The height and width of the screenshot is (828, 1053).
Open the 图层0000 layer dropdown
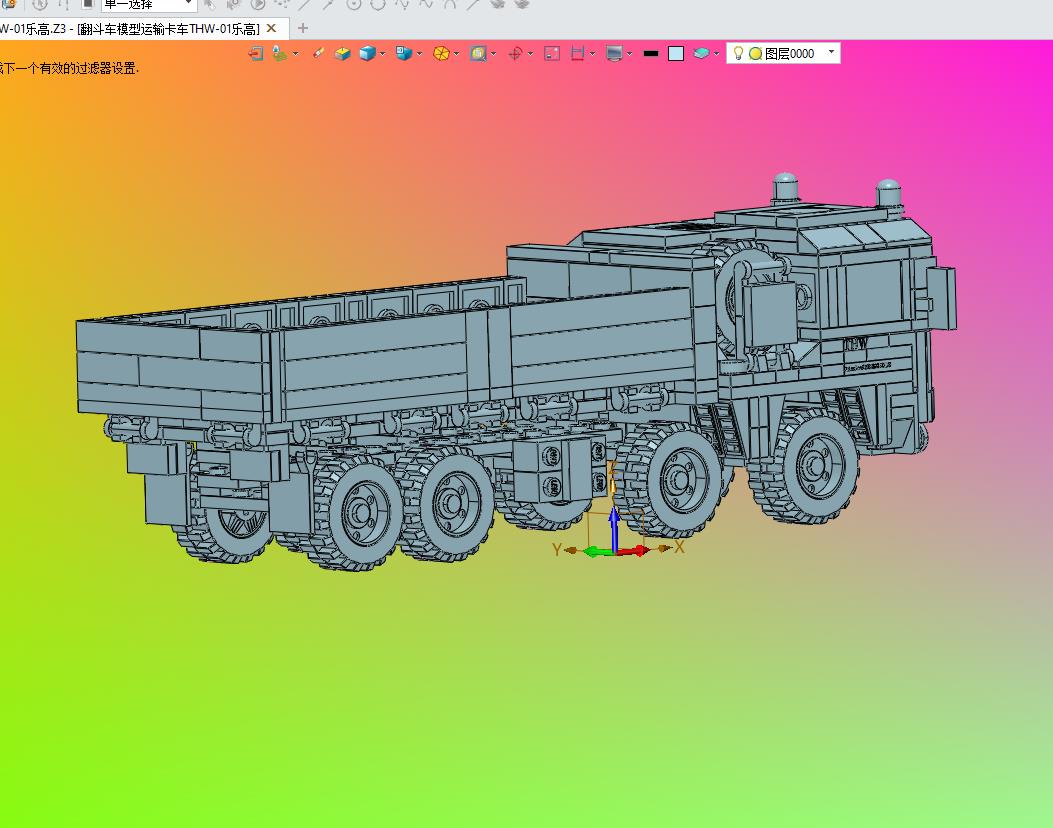[x=831, y=52]
